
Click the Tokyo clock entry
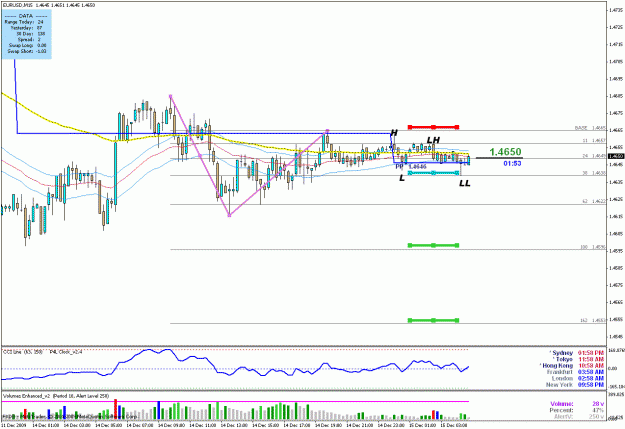click(x=580, y=359)
